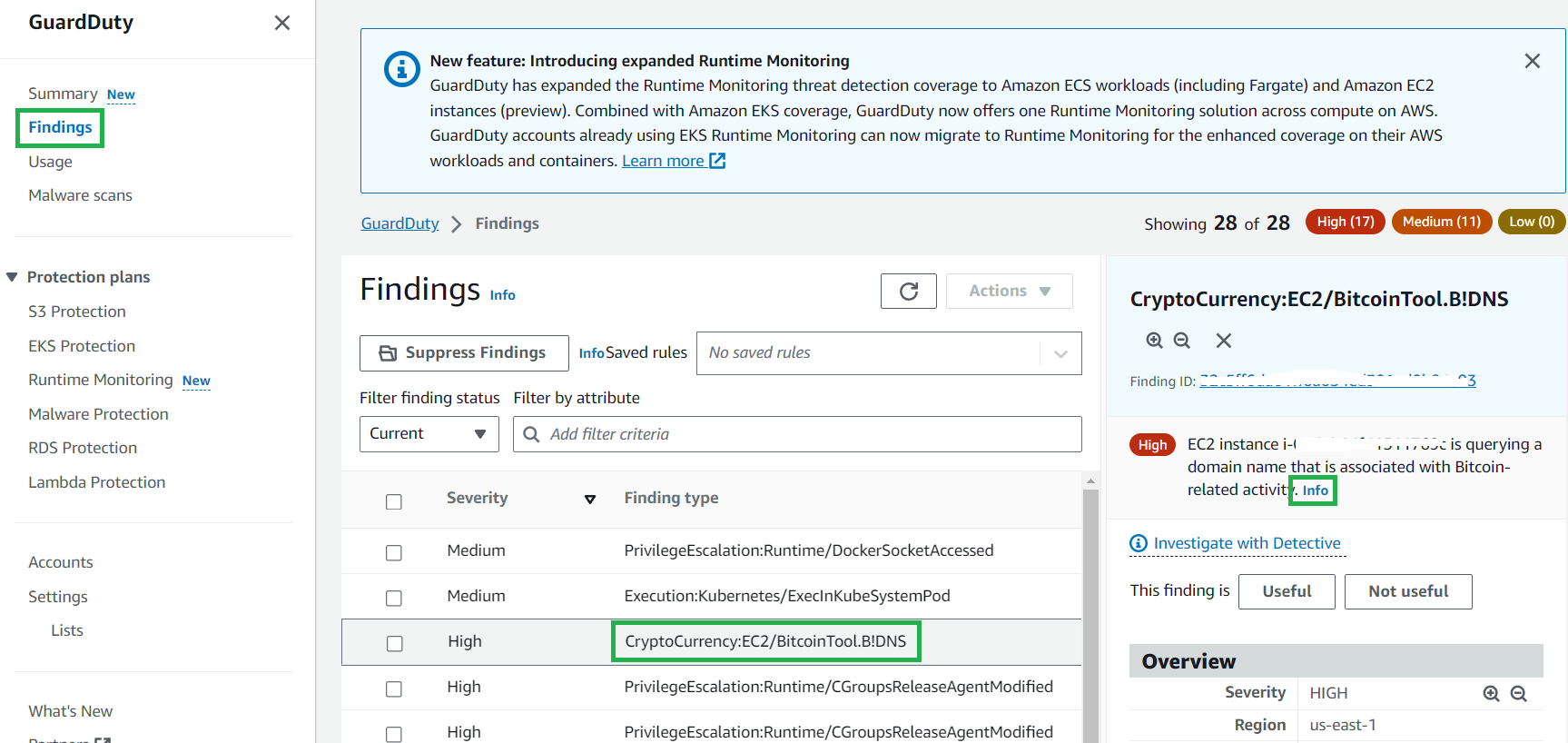Open What's New in the sidebar

point(71,711)
